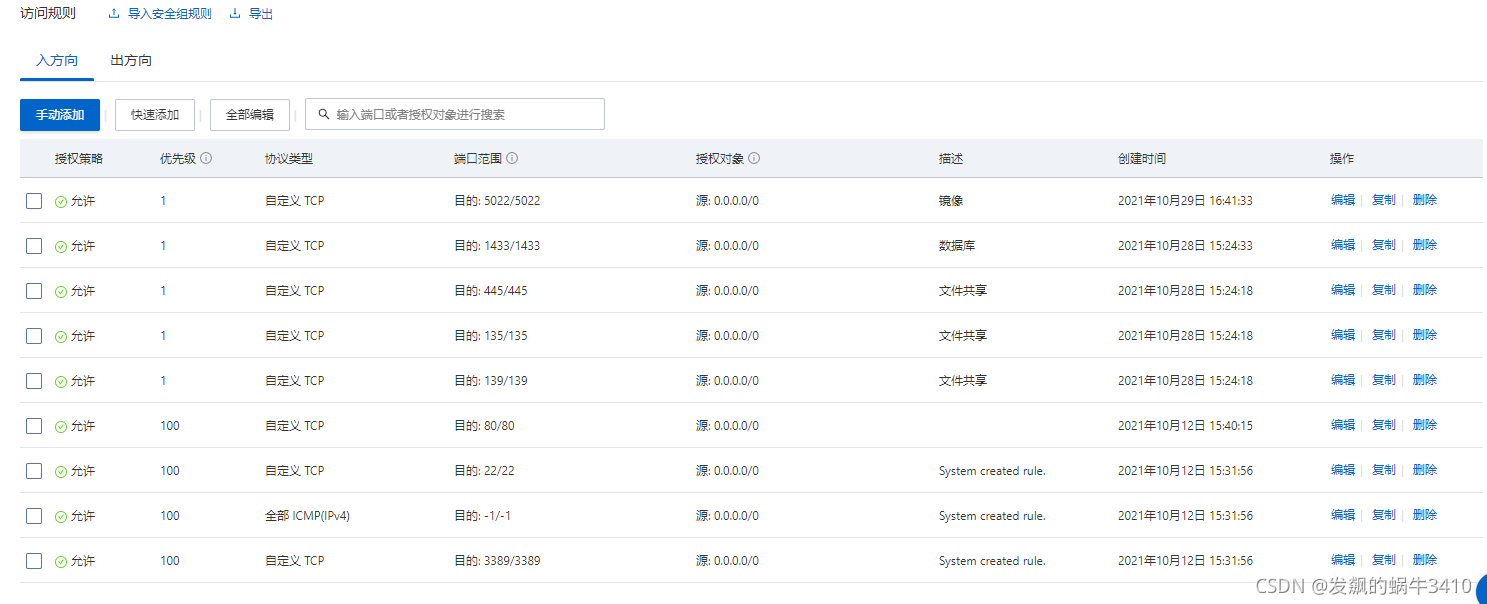Image resolution: width=1487 pixels, height=604 pixels.
Task: Click the 授权策略 column header
Action: point(79,159)
